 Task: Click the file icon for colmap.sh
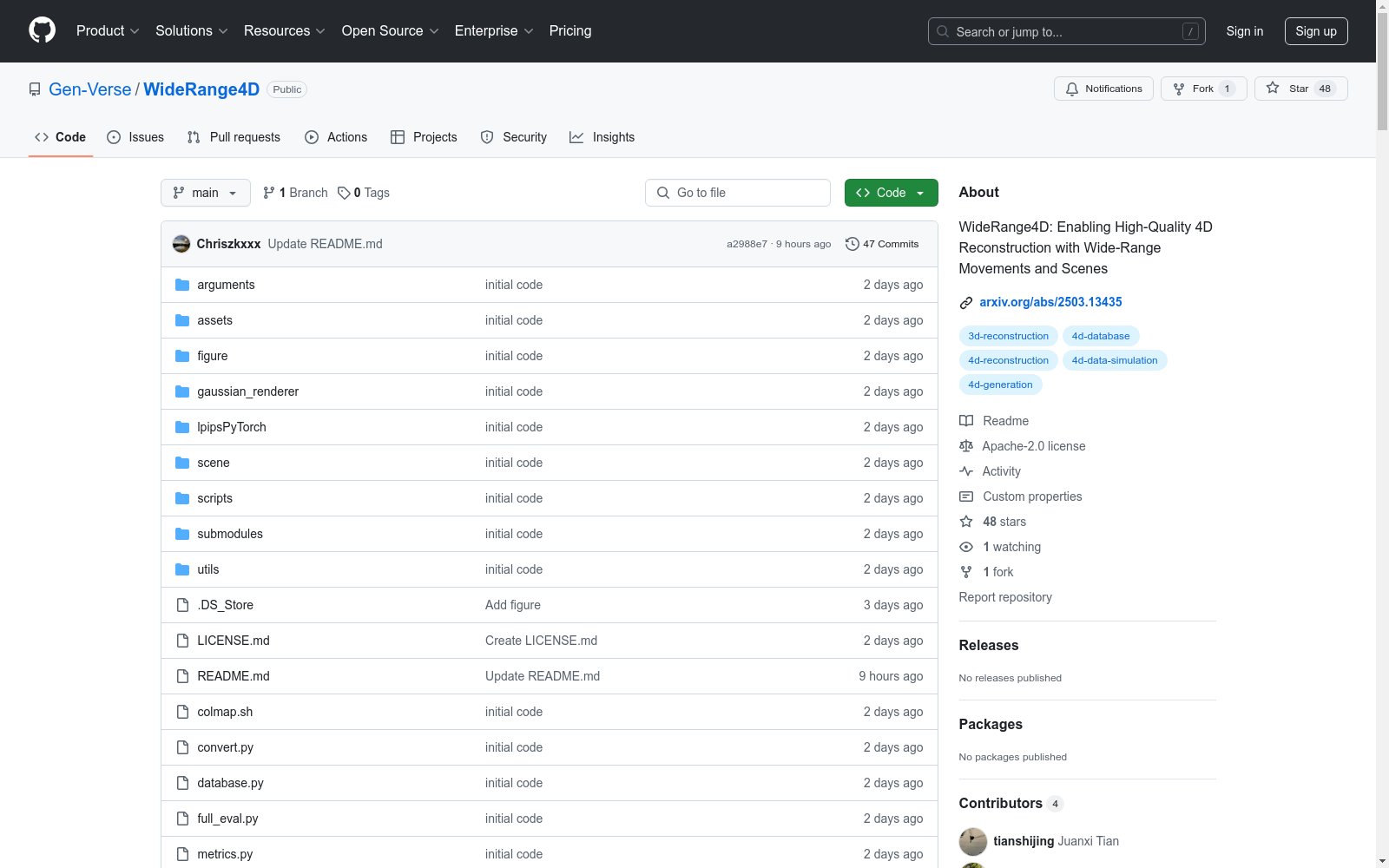coord(182,712)
